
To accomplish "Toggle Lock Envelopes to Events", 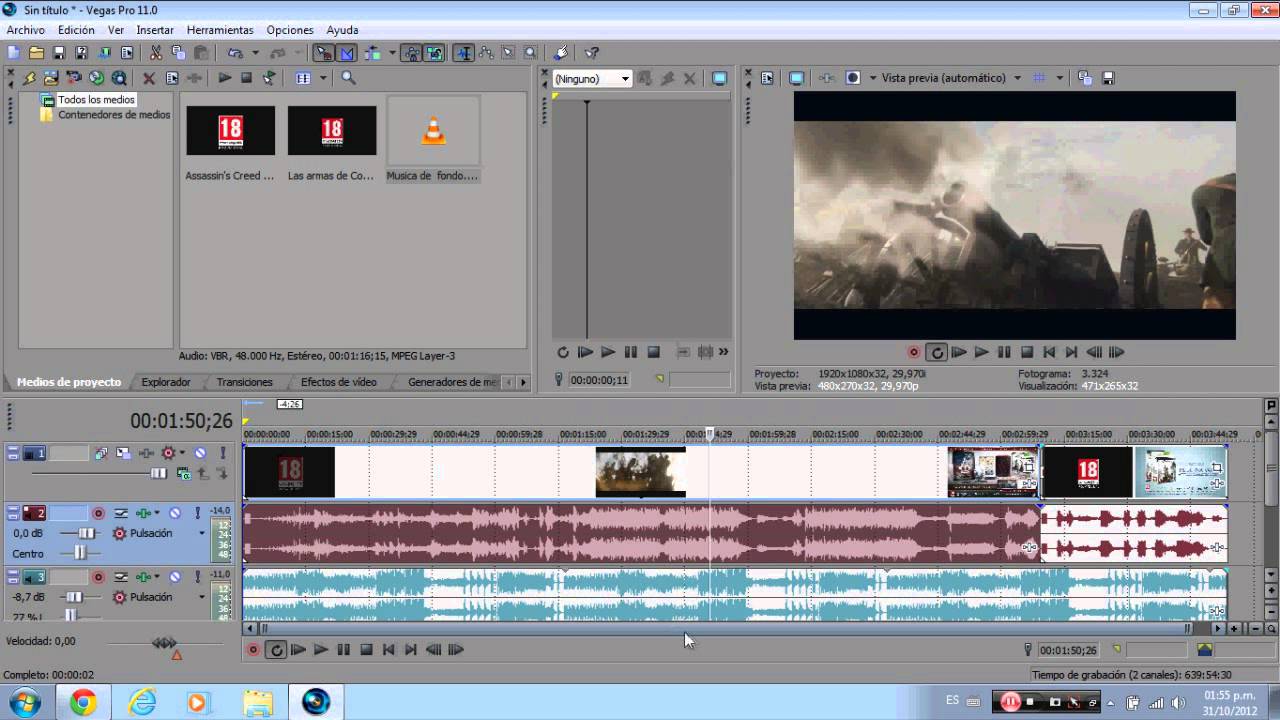I will [x=412, y=53].
